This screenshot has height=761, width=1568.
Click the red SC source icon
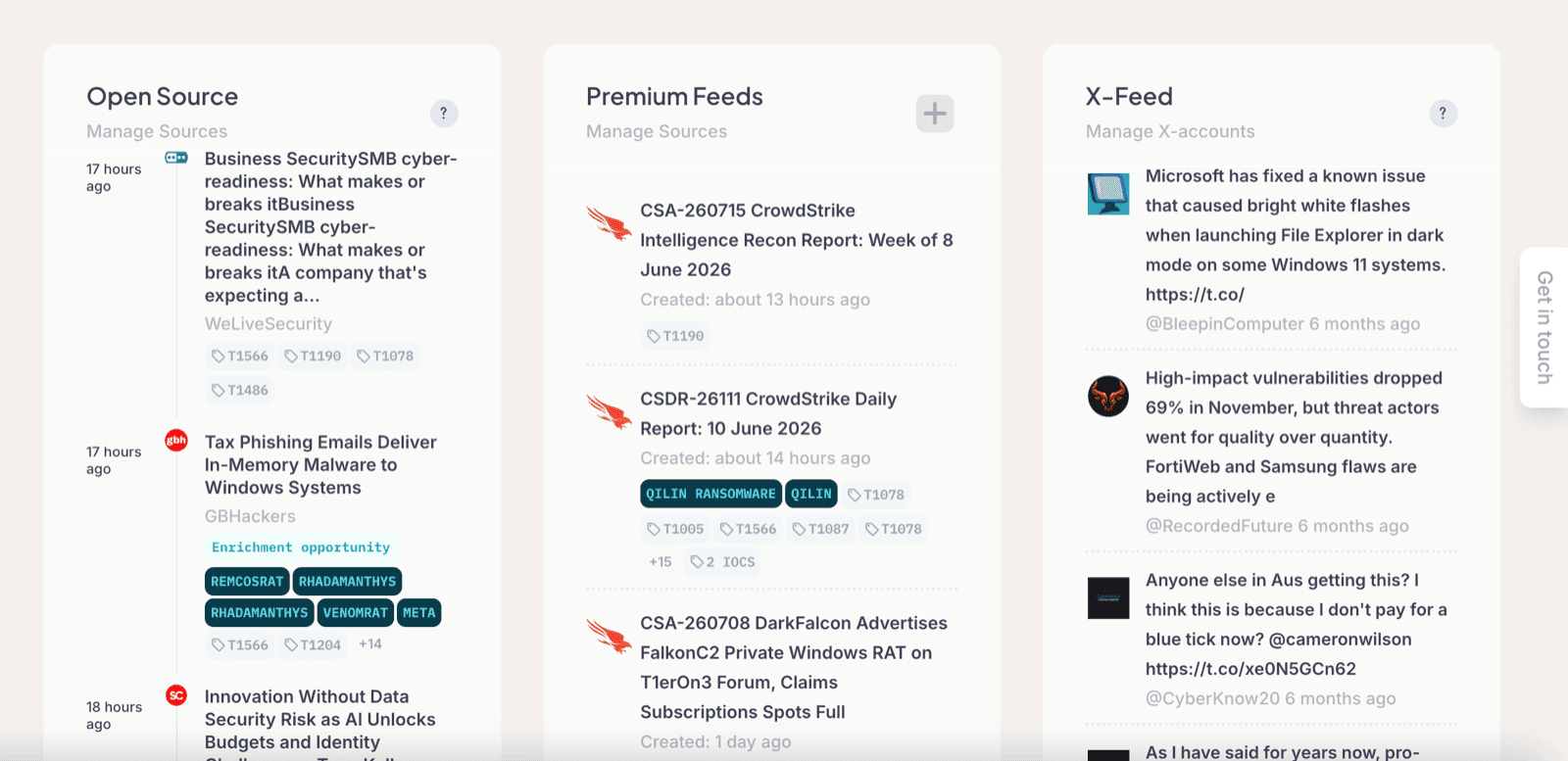[x=176, y=695]
